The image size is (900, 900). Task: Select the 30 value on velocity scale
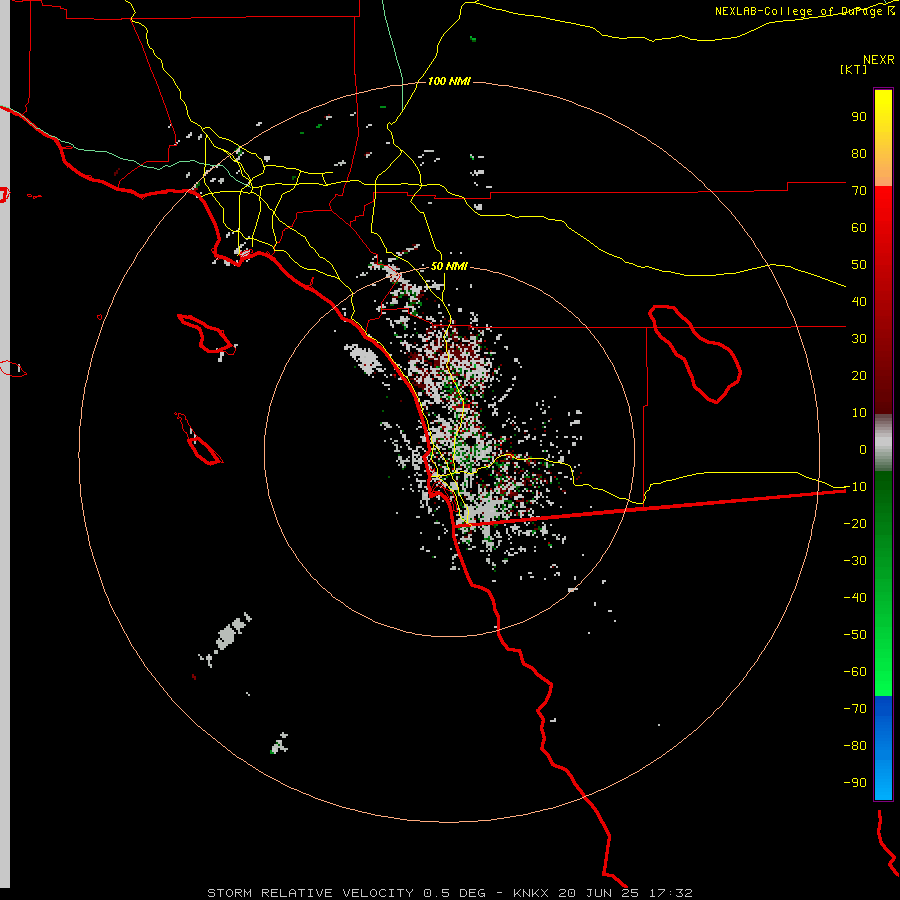click(859, 339)
